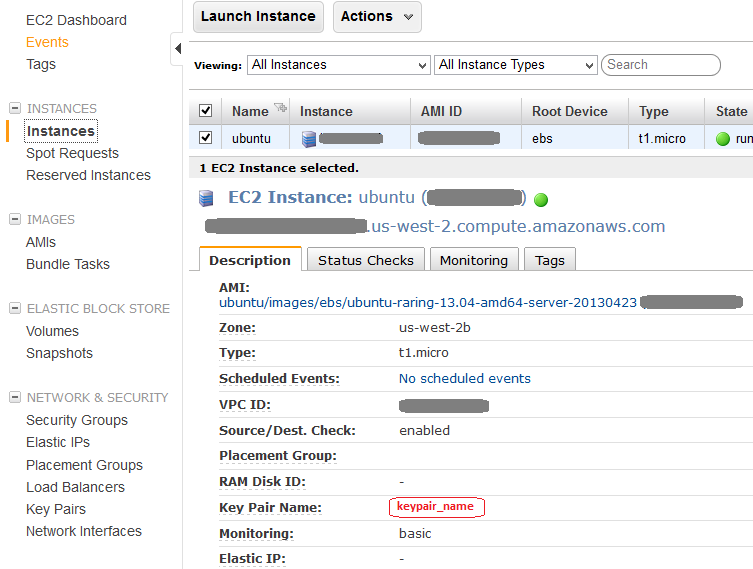This screenshot has width=753, height=569.
Task: Click the EC2 Instance icon in the details header
Action: coord(207,198)
